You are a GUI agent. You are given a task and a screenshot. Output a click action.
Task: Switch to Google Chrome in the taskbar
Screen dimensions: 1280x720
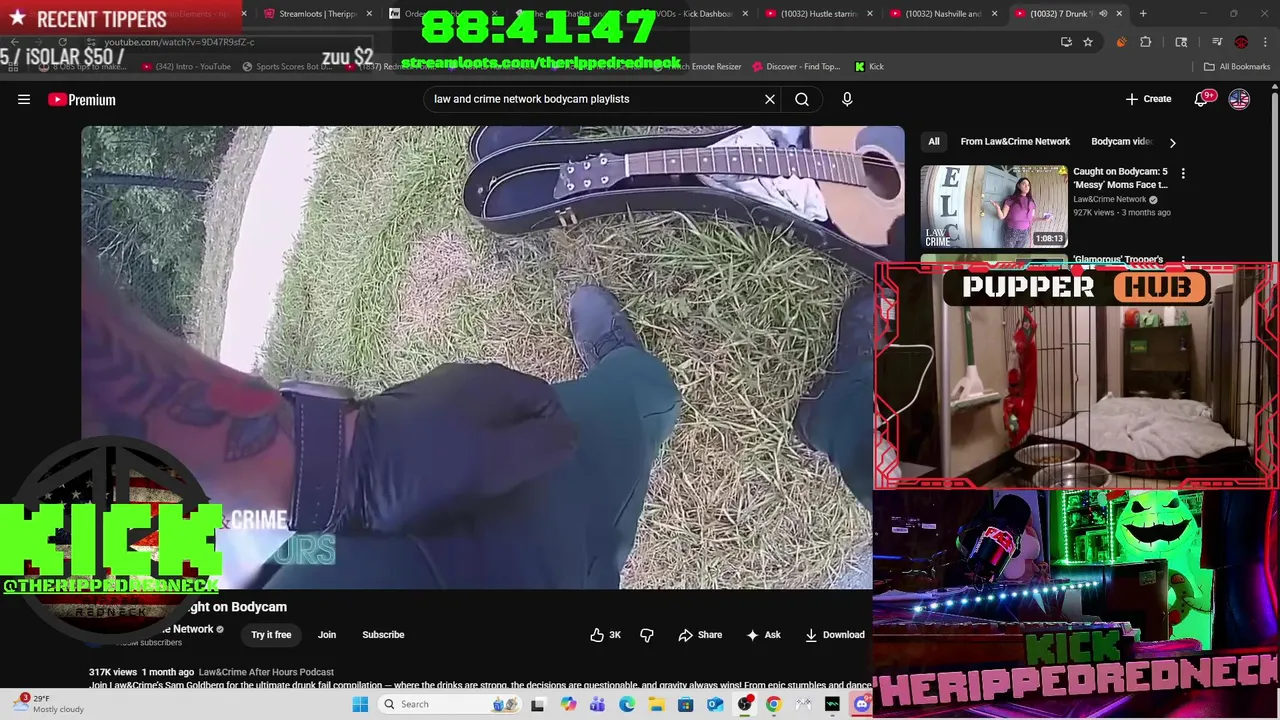click(x=774, y=704)
